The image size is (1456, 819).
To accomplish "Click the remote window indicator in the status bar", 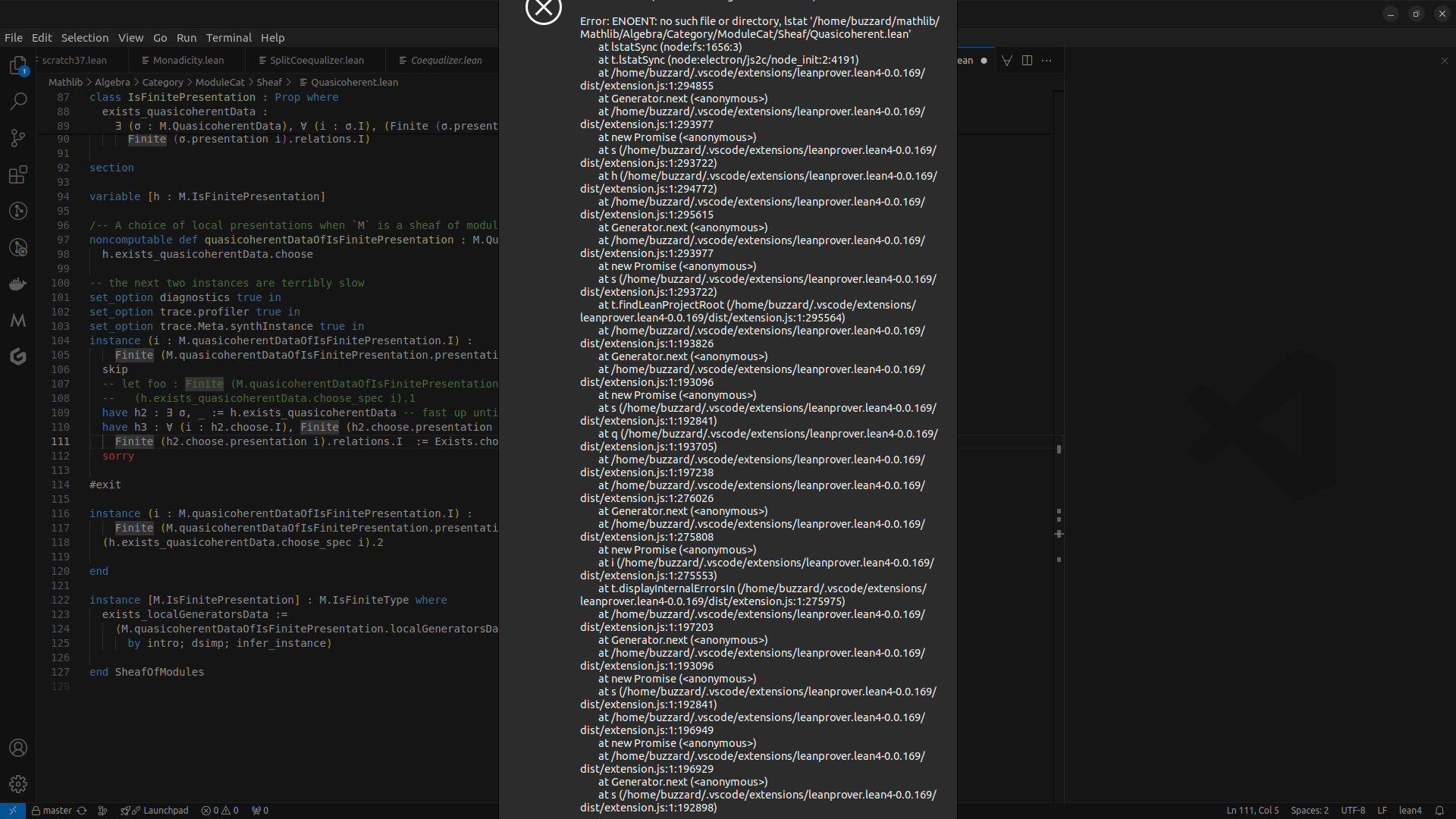I will tap(13, 811).
